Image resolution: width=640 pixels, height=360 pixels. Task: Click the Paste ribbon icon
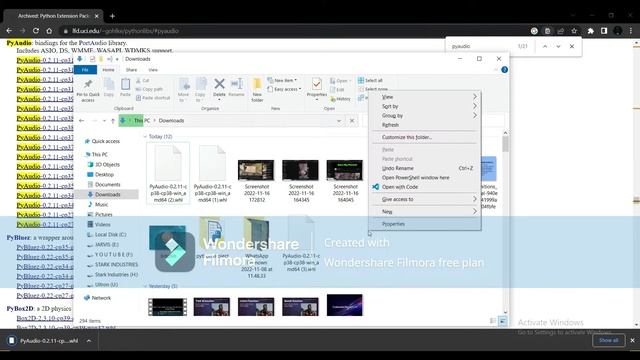pos(125,87)
